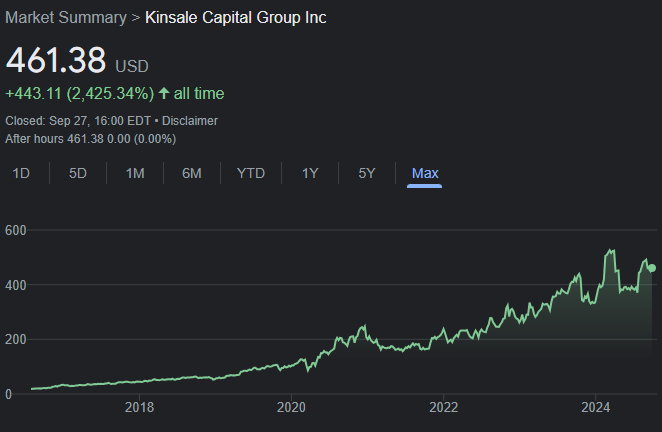Click the After hours 461.38 line
The height and width of the screenshot is (432, 662).
tap(91, 139)
